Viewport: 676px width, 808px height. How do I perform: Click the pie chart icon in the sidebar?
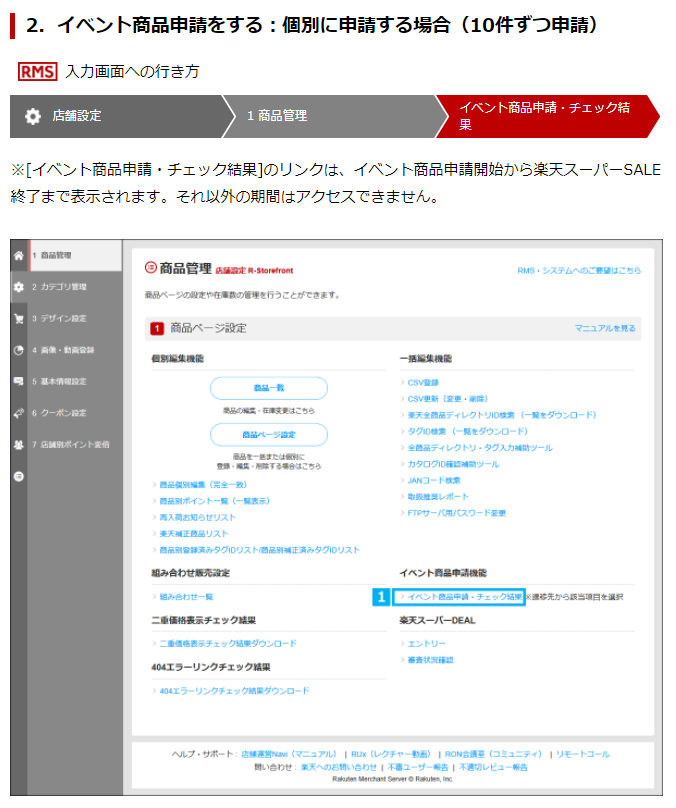(x=19, y=350)
